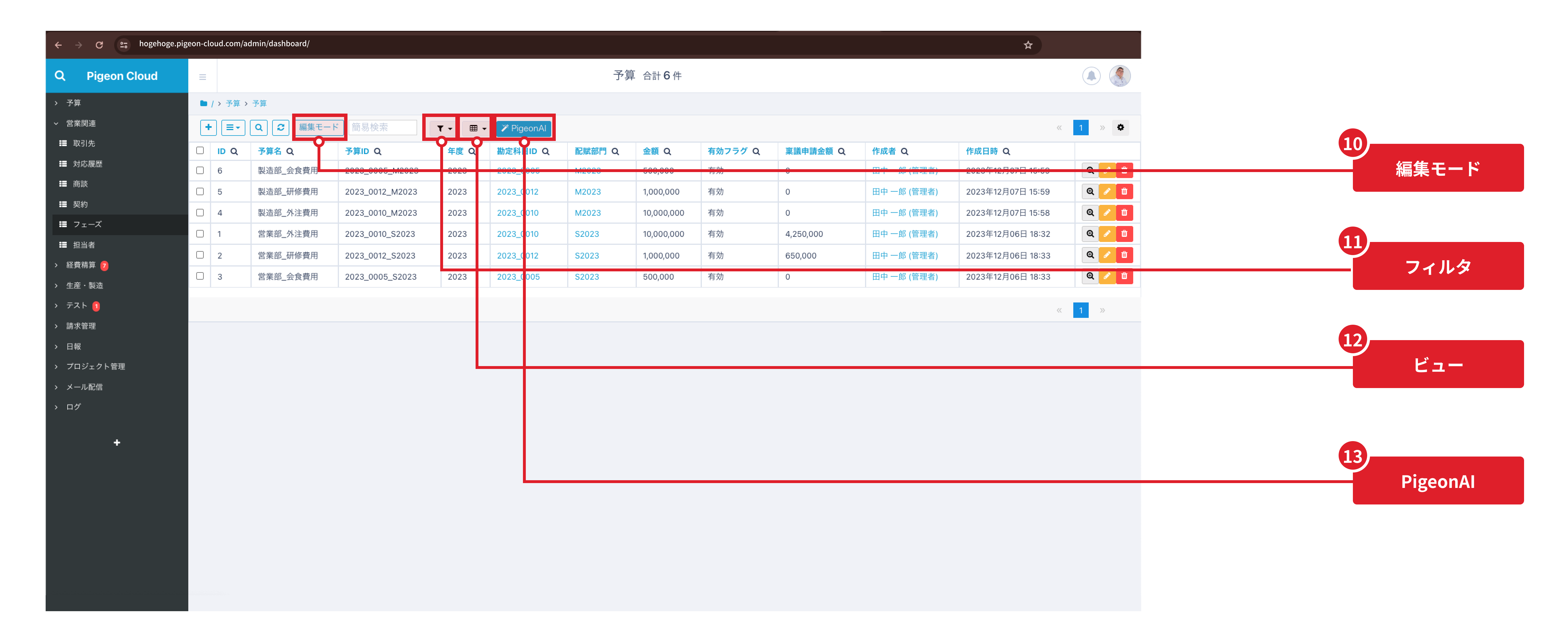Open the gear settings icon
This screenshot has width=1568, height=642.
(1120, 127)
